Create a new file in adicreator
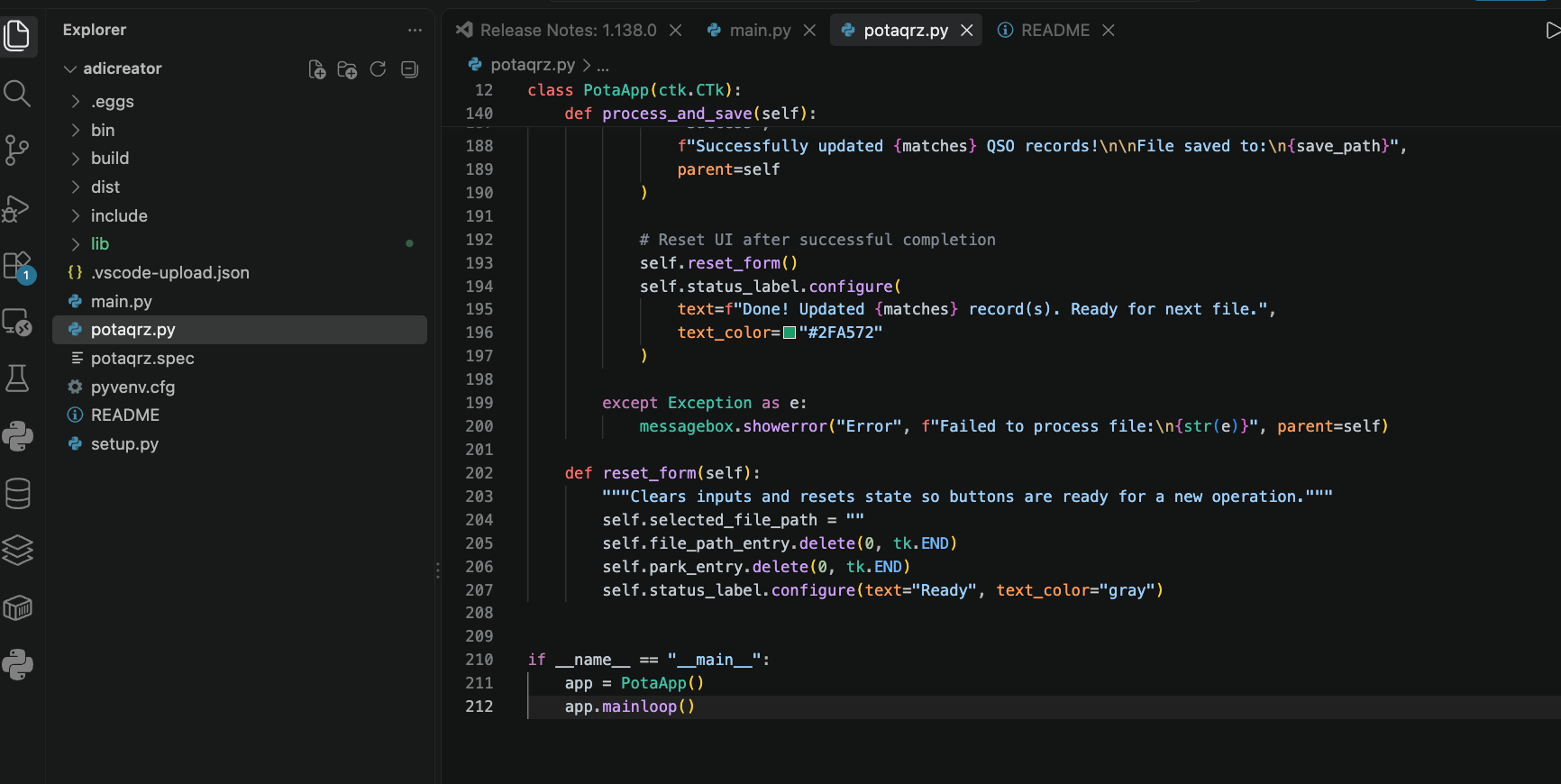The image size is (1561, 784). point(317,69)
